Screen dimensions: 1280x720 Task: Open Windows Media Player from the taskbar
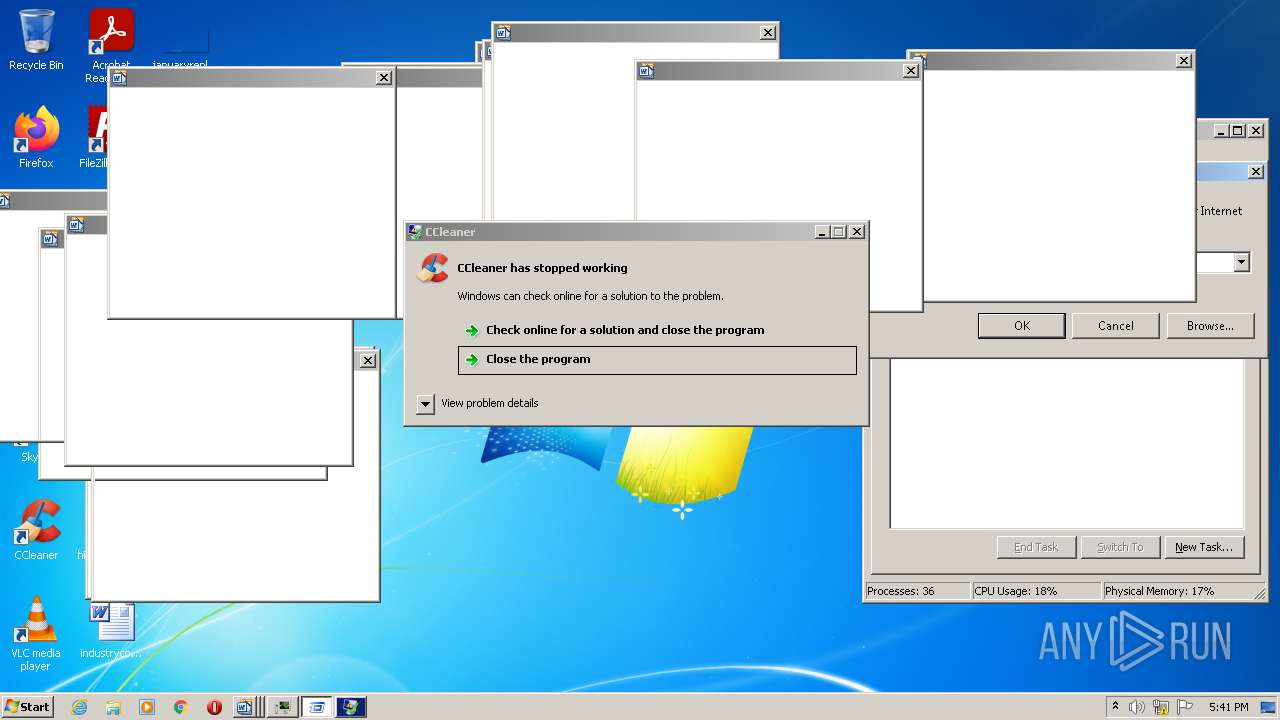[x=147, y=707]
